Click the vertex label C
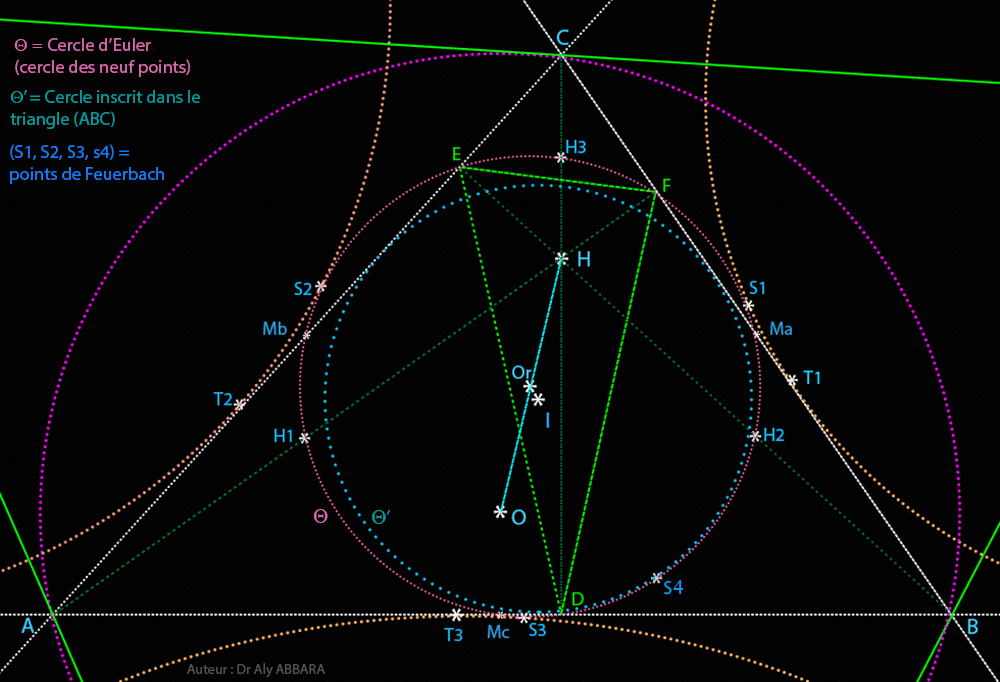This screenshot has height=682, width=1000. (562, 38)
